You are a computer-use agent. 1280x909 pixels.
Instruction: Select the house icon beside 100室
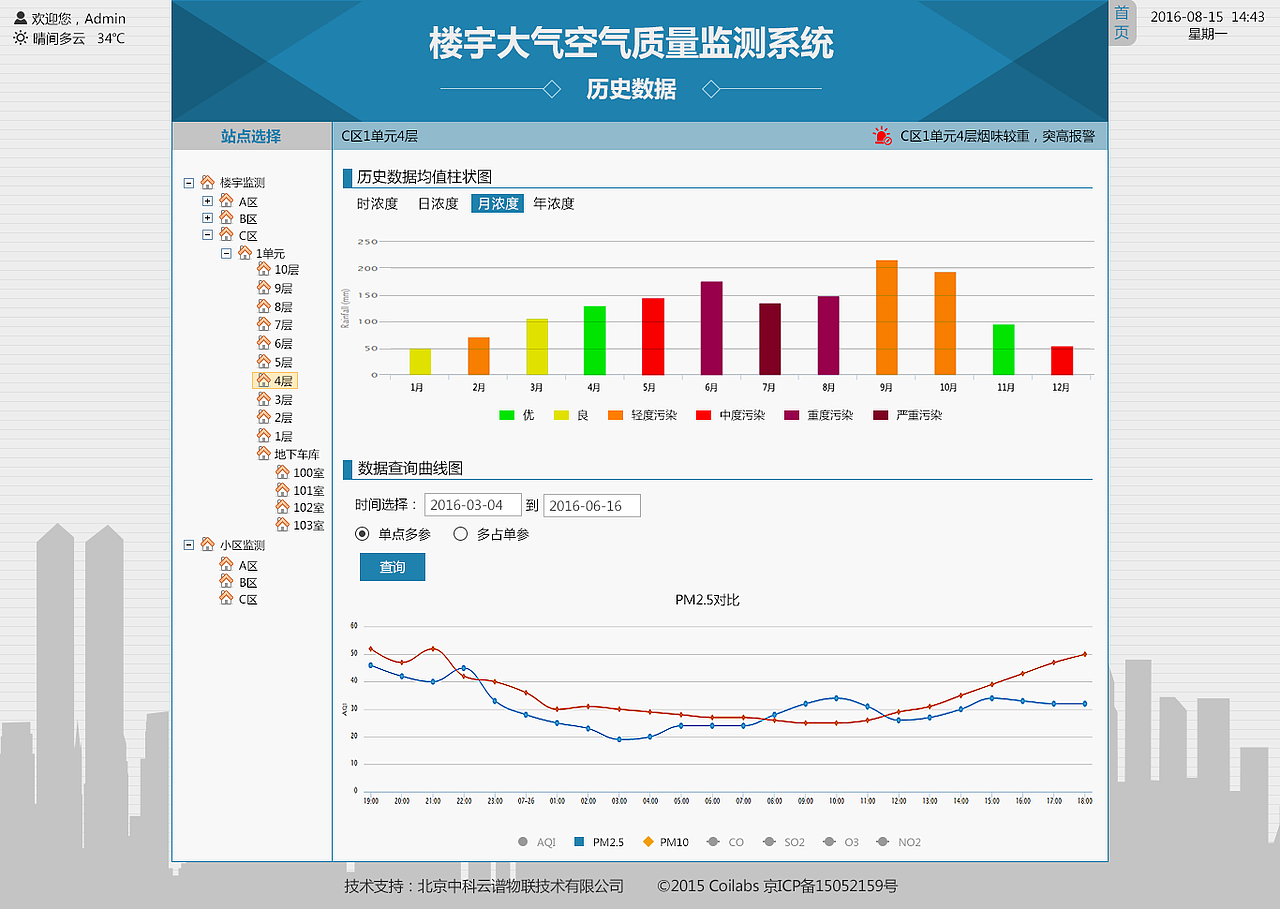tap(283, 472)
